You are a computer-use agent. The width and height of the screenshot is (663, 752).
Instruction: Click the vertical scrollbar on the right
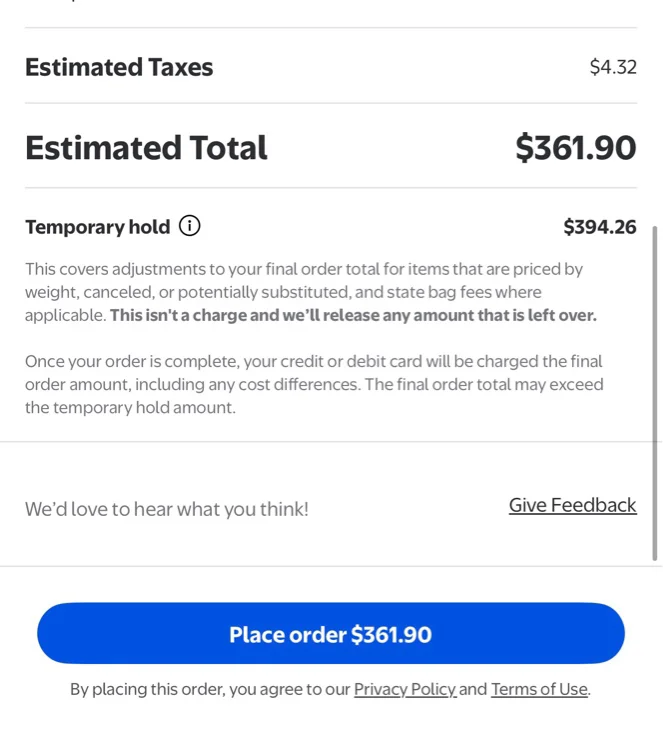pos(655,393)
